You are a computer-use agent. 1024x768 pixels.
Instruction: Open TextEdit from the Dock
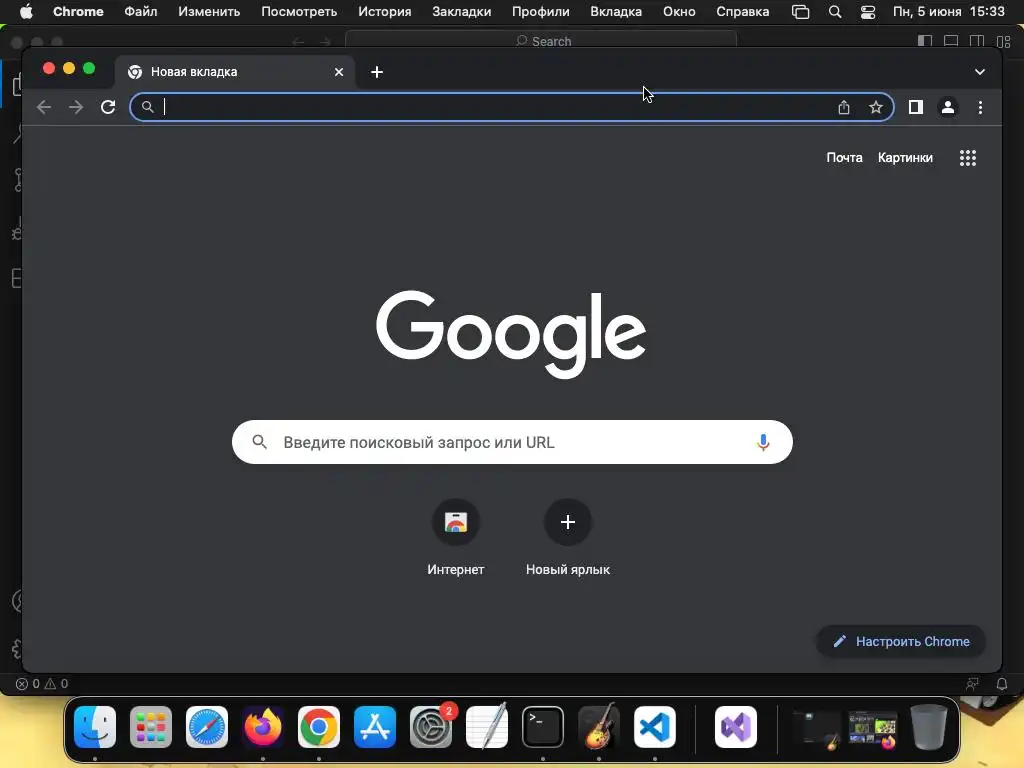[487, 727]
